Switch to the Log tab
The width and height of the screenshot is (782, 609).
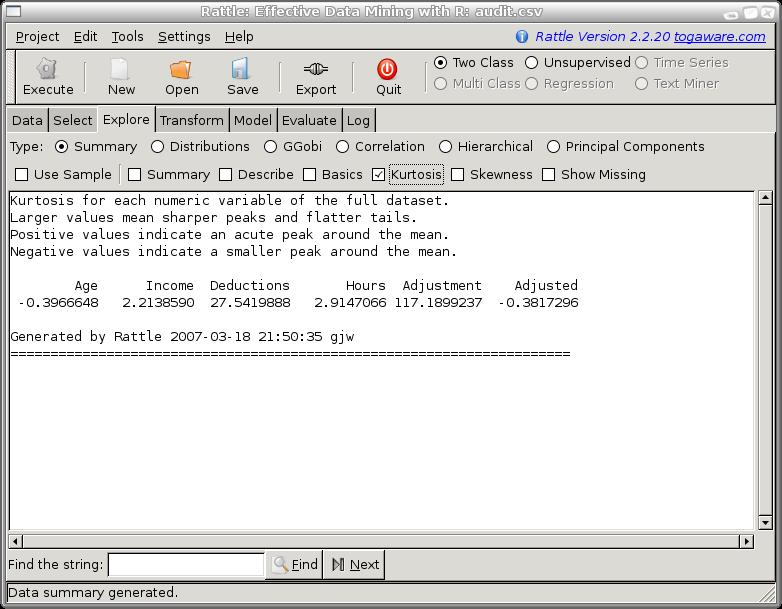358,120
